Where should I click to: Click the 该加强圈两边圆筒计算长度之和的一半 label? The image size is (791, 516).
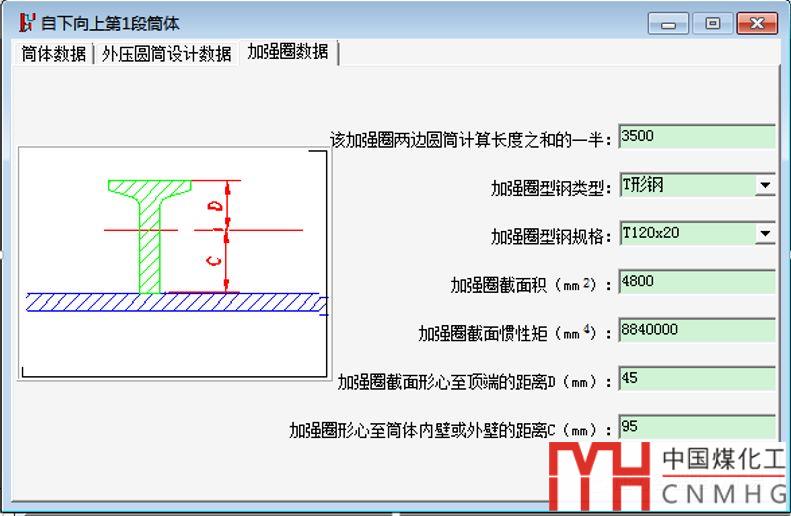471,140
